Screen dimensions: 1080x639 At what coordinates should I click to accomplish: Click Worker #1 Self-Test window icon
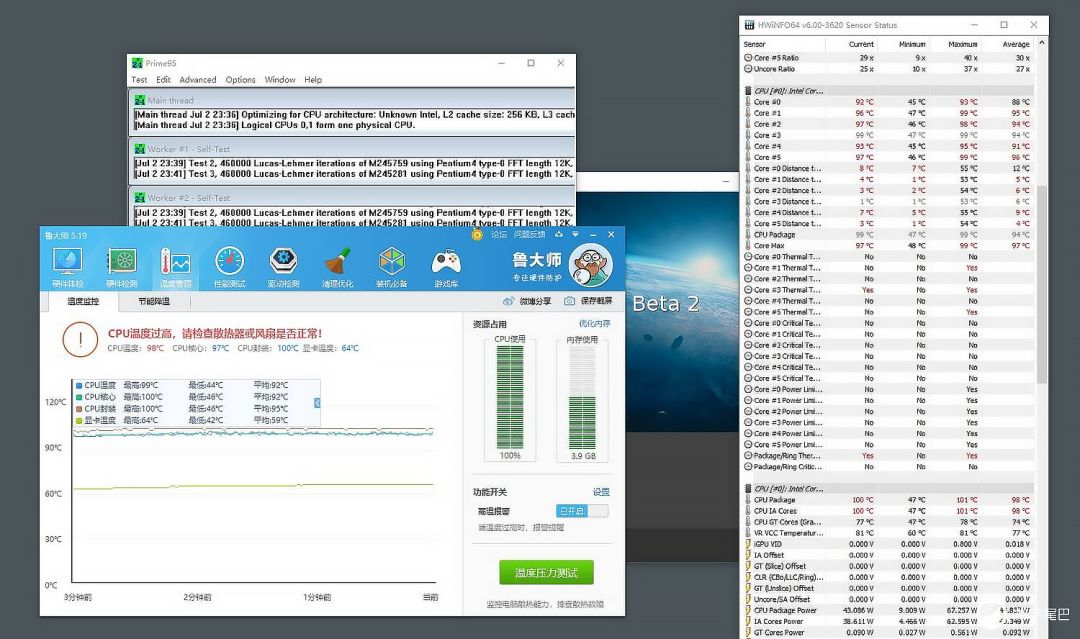140,149
